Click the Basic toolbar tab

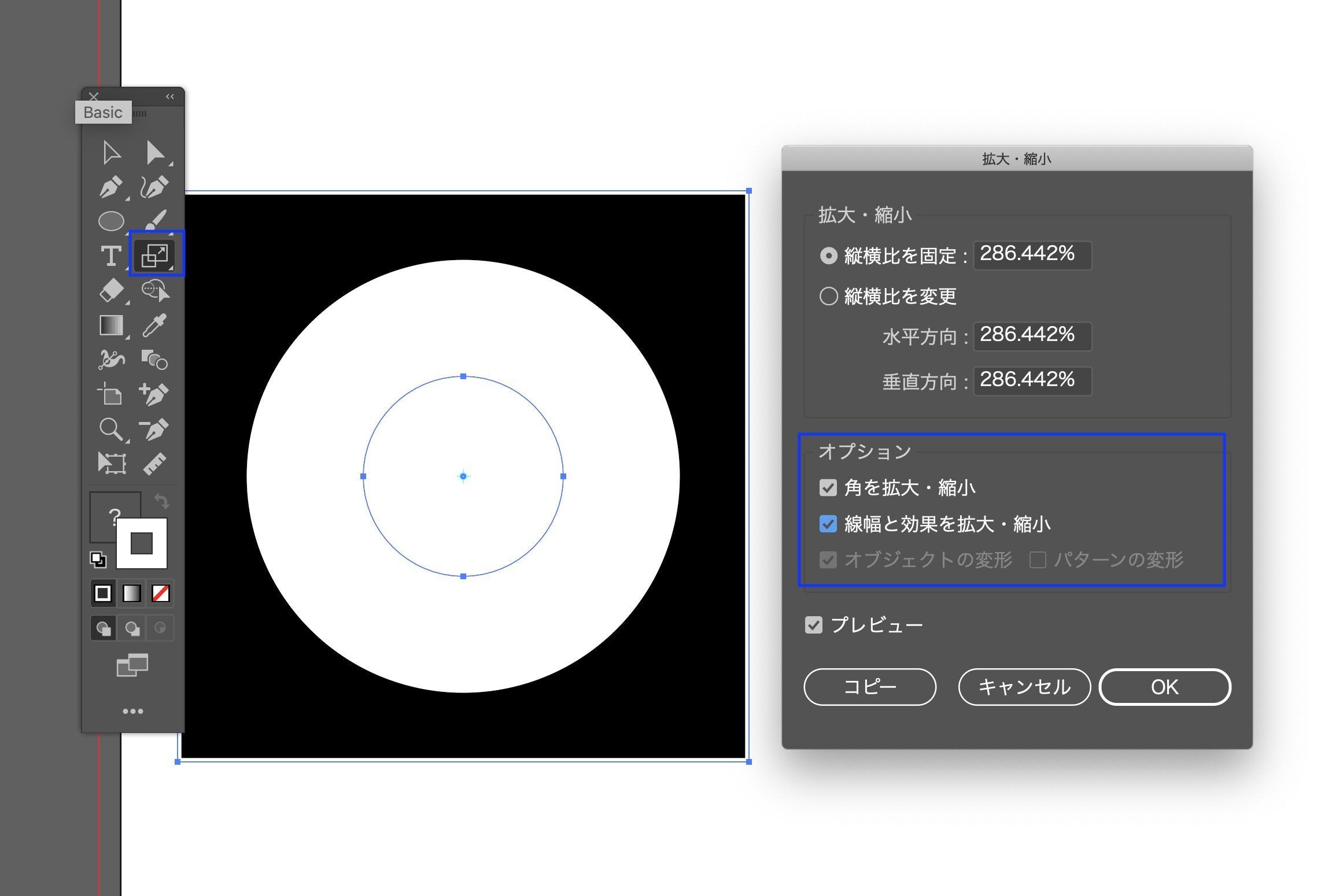tap(103, 112)
